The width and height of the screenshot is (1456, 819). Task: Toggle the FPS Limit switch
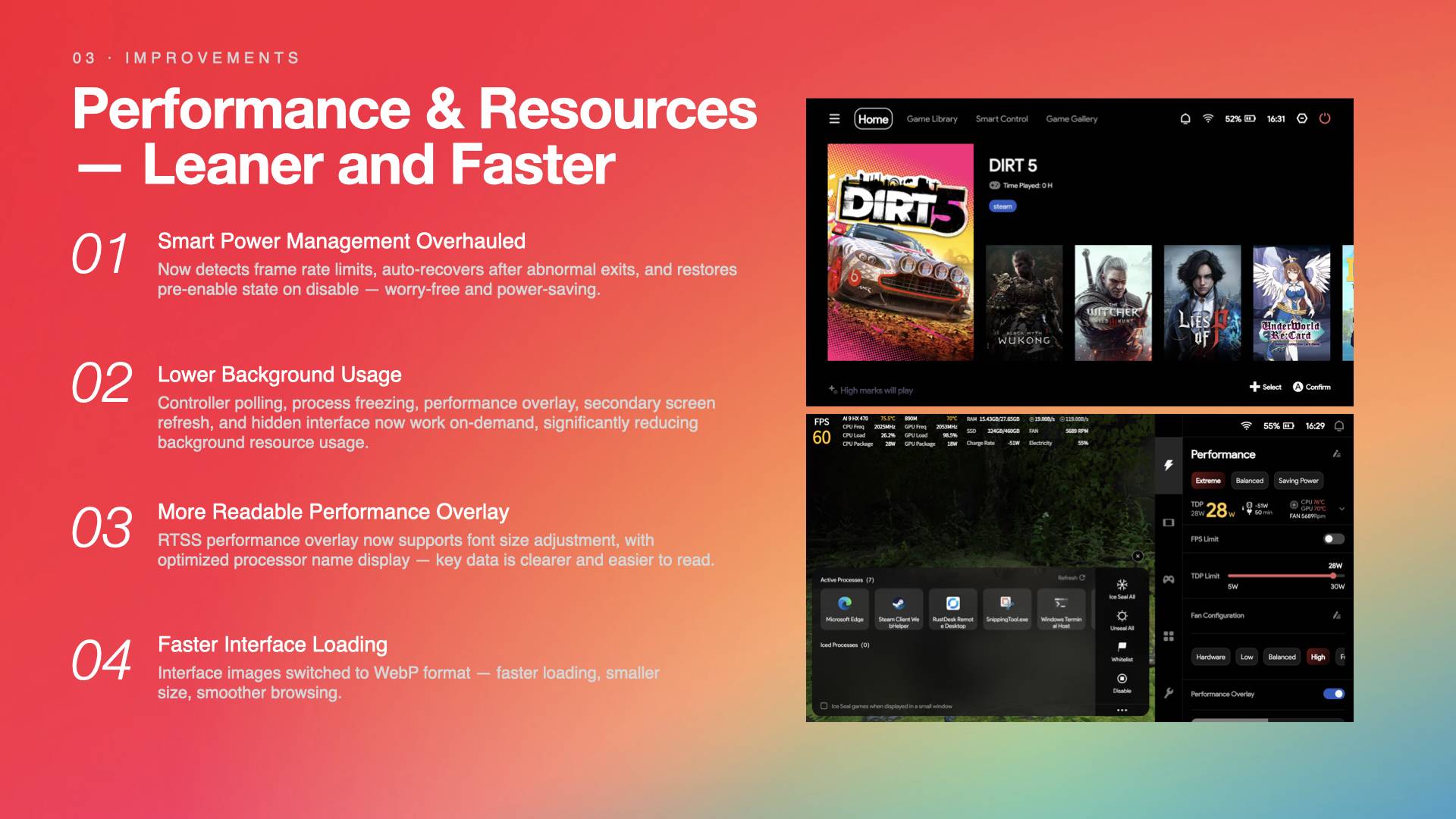point(1334,539)
